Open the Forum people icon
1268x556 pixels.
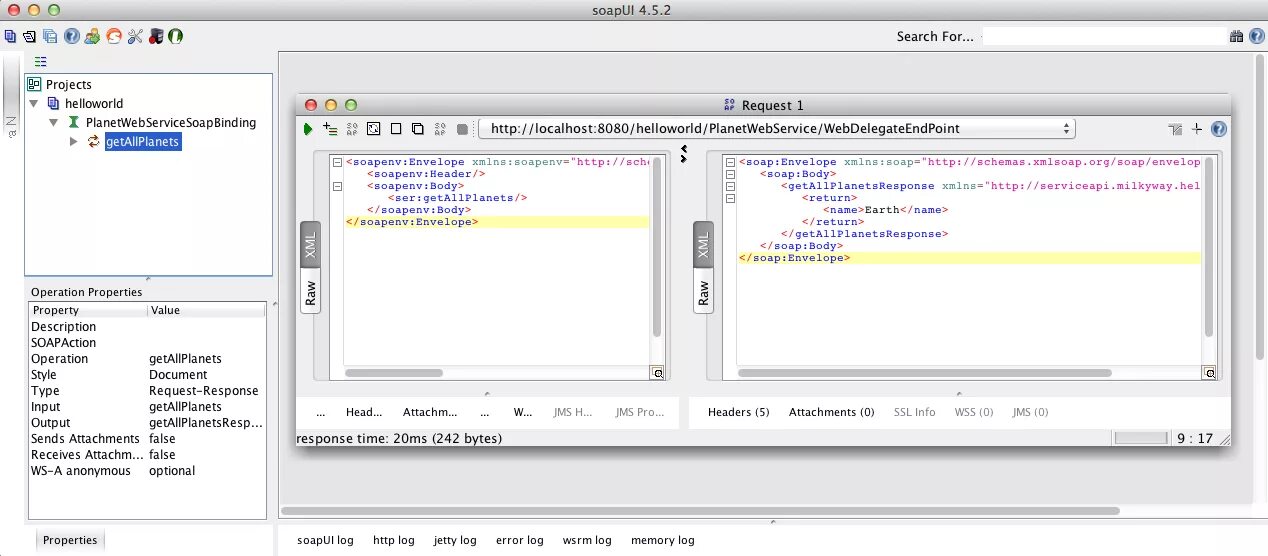(x=92, y=36)
